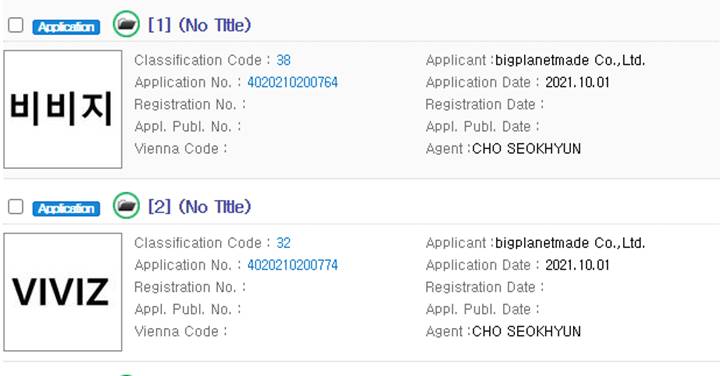Open the folder icon for result [2]
This screenshot has width=720, height=376.
(126, 206)
